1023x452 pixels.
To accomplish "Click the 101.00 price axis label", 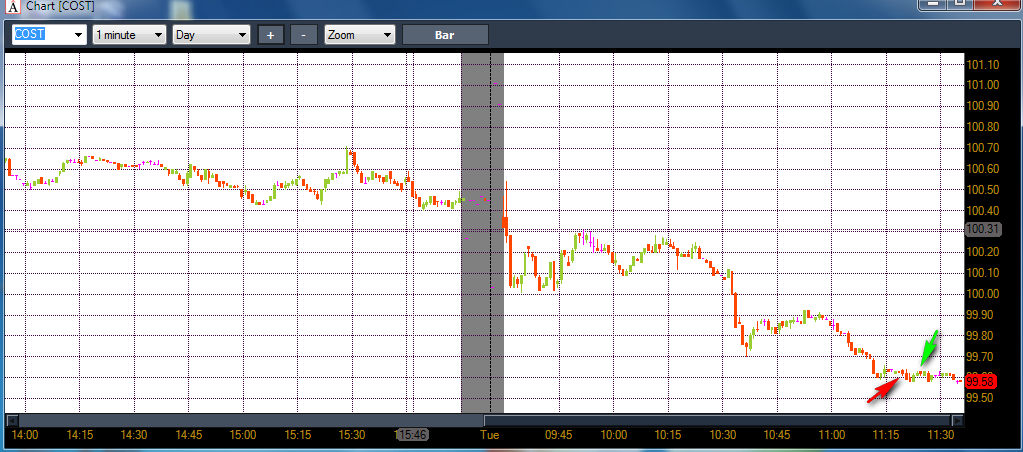I will [983, 85].
